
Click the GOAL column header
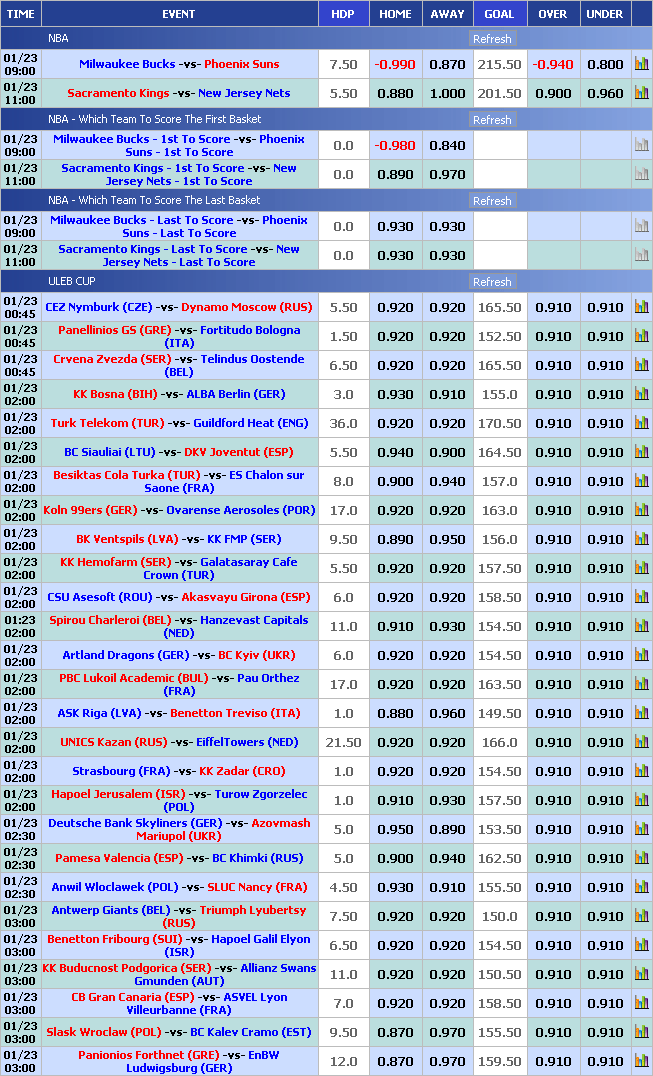(x=499, y=14)
